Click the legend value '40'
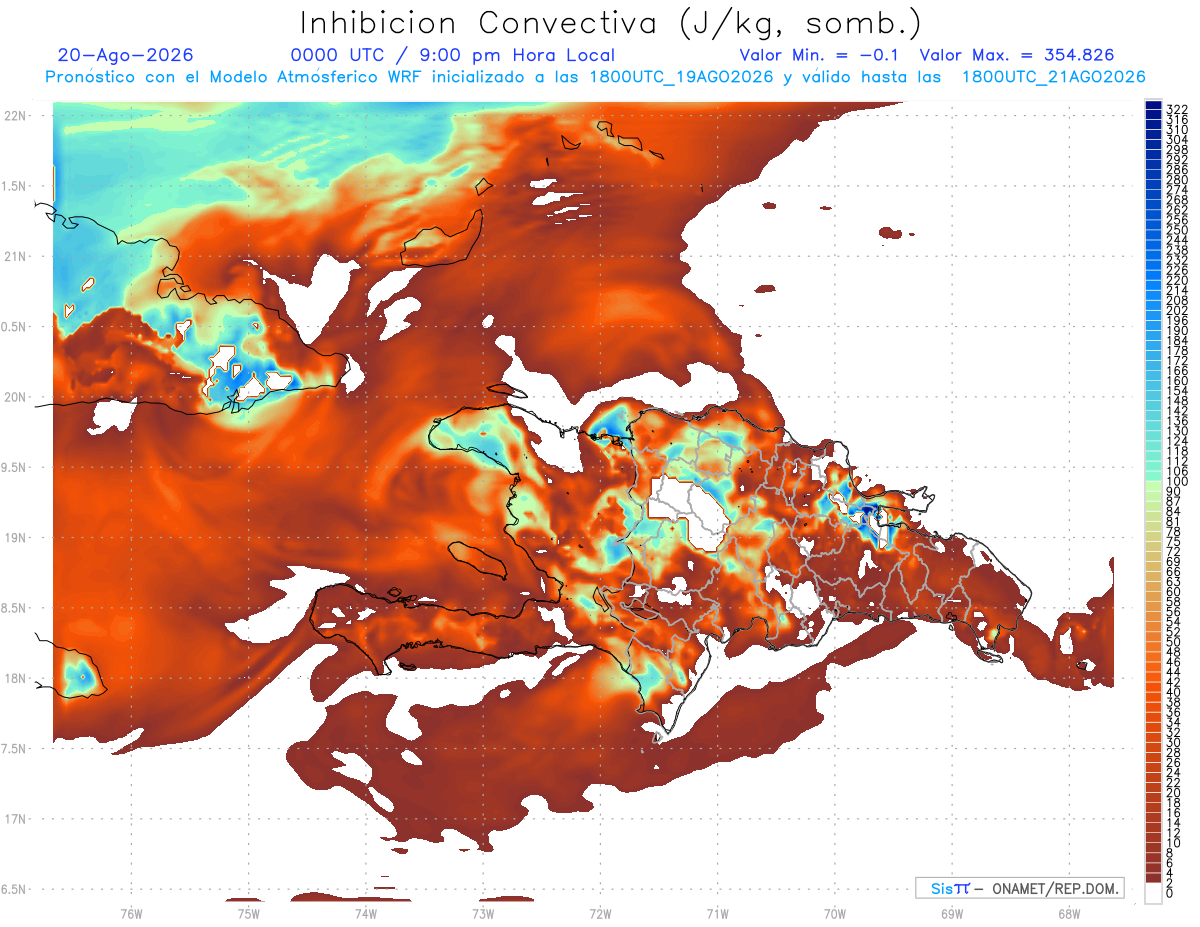Viewport: 1200px width, 927px height. point(1173,692)
